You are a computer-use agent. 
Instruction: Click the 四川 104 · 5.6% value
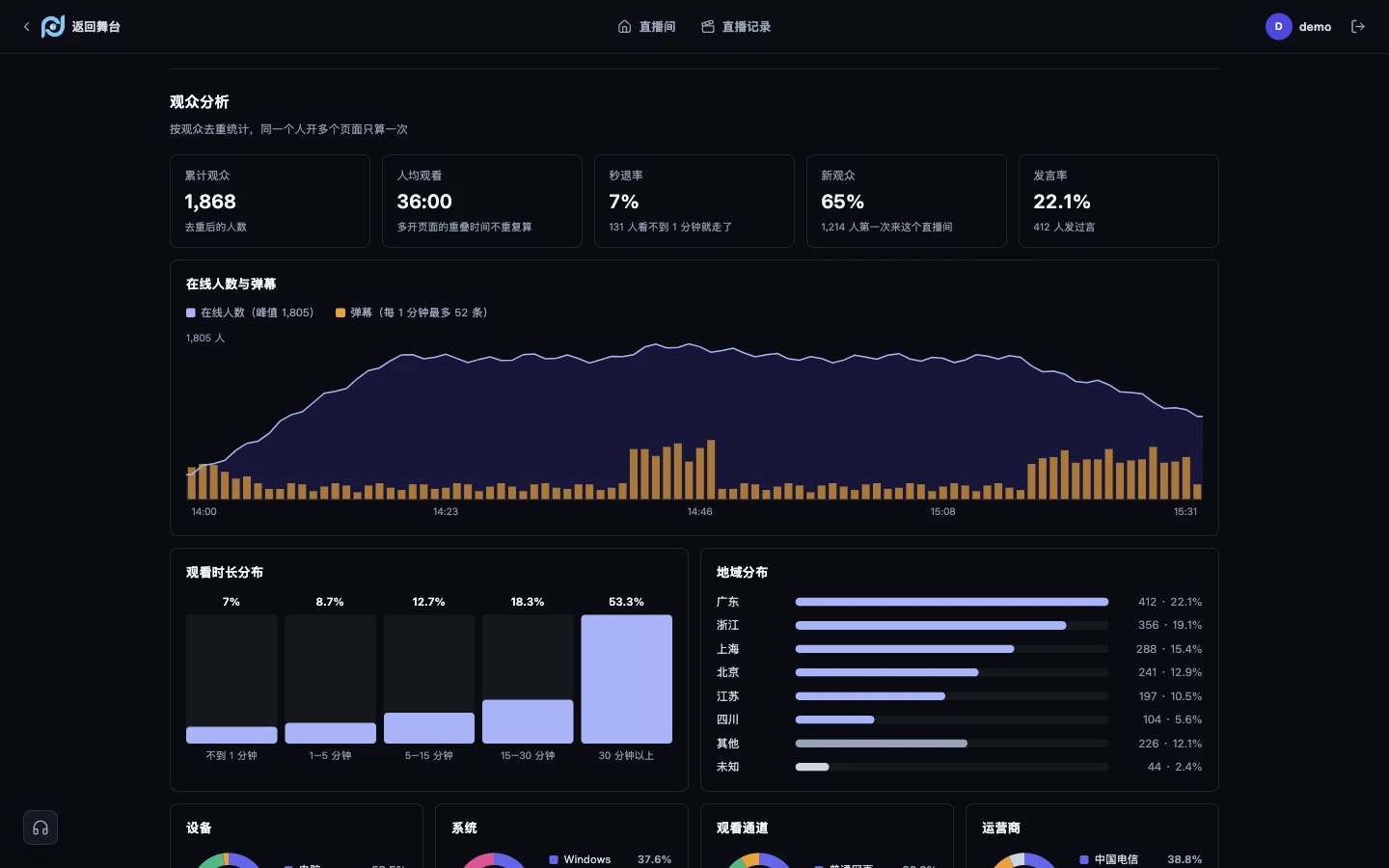click(1172, 719)
